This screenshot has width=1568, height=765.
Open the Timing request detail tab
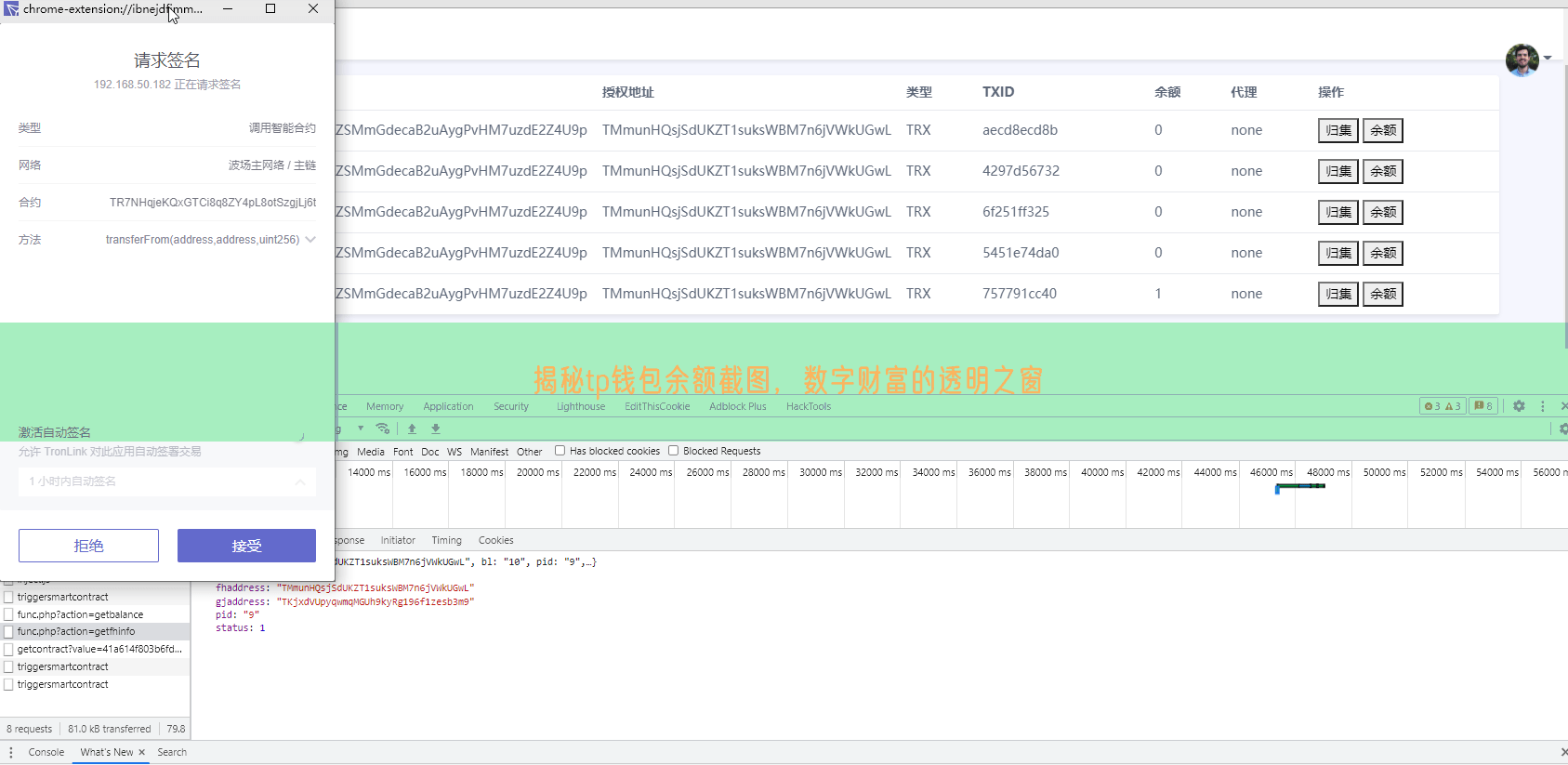tap(446, 540)
